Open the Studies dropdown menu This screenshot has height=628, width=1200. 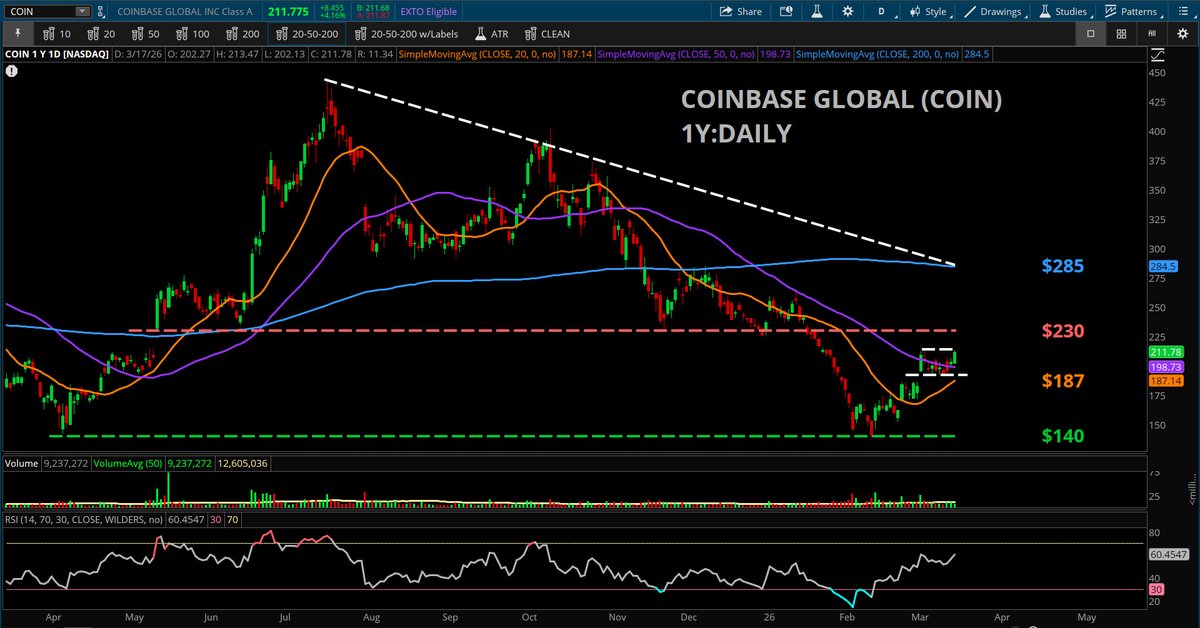point(1064,12)
